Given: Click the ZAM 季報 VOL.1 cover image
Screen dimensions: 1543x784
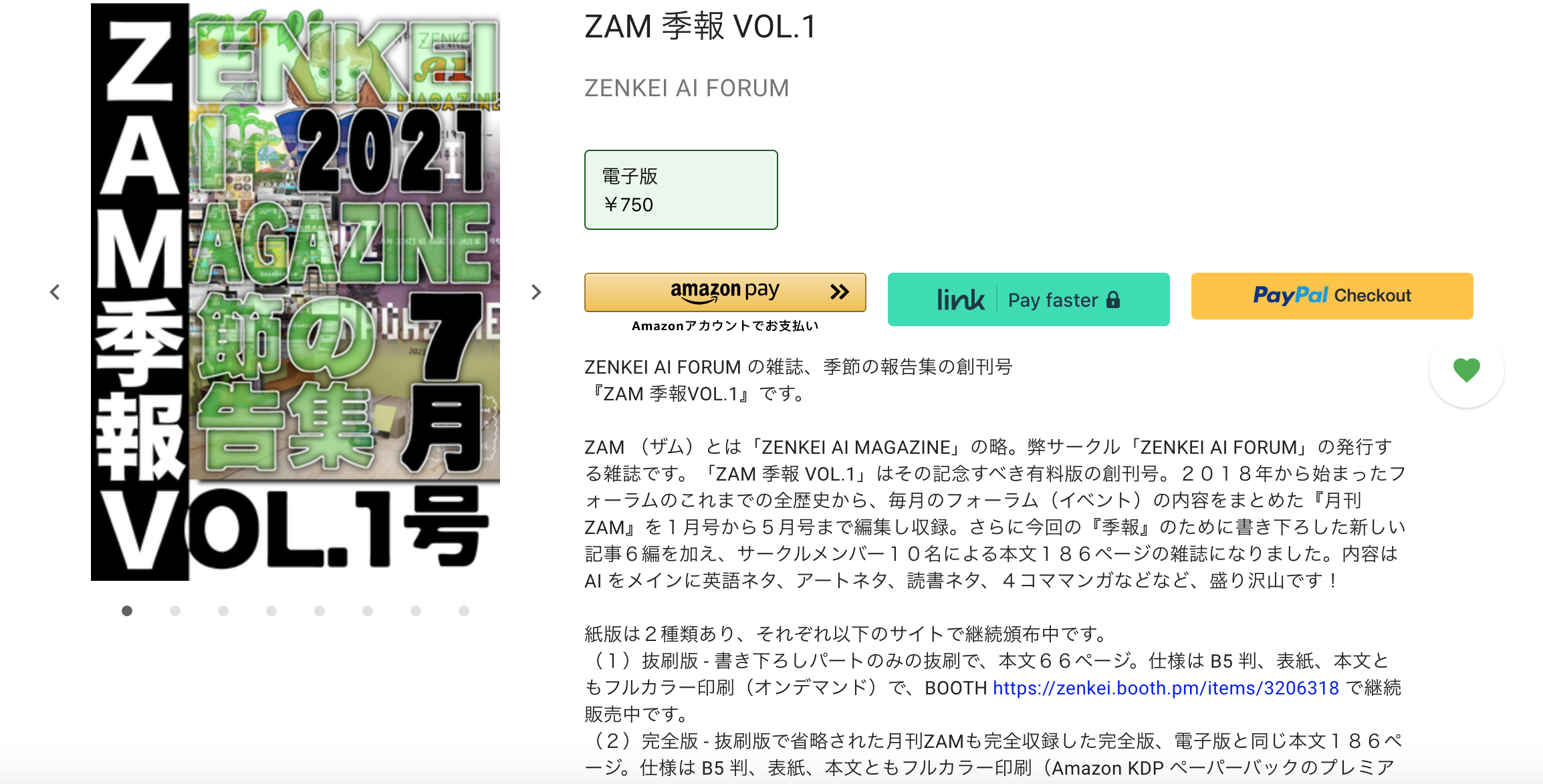Looking at the screenshot, I should coord(295,292).
